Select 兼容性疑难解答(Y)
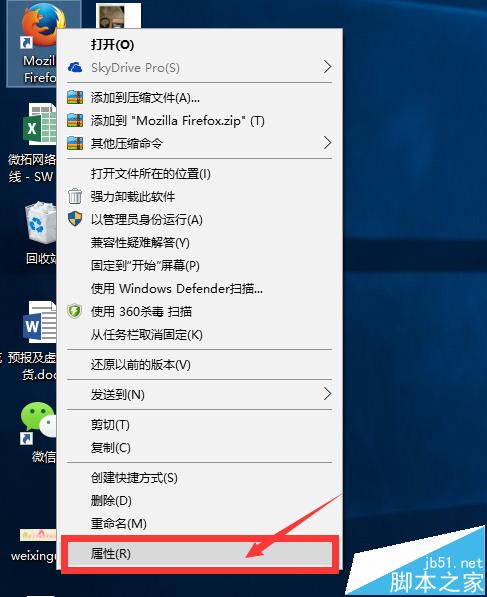Image resolution: width=487 pixels, height=597 pixels. click(200, 243)
